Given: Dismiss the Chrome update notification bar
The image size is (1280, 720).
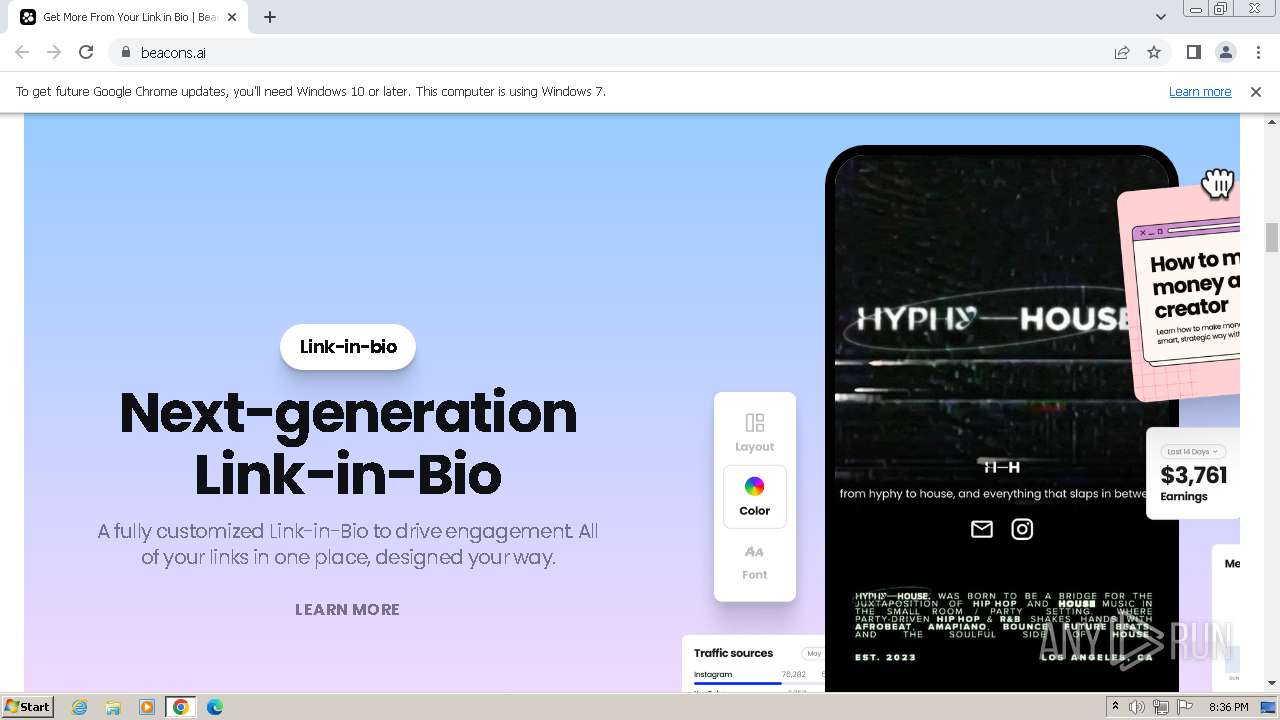Looking at the screenshot, I should pyautogui.click(x=1256, y=91).
